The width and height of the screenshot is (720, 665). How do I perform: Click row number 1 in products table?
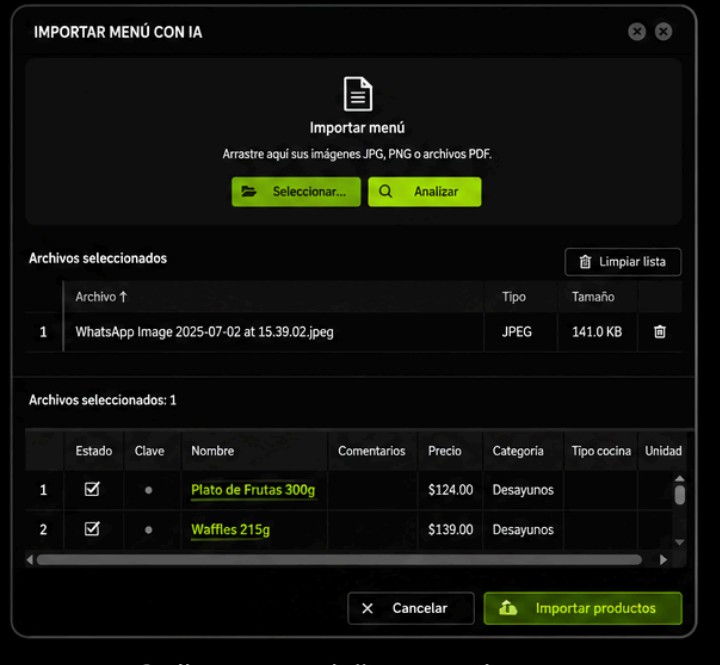coord(44,490)
